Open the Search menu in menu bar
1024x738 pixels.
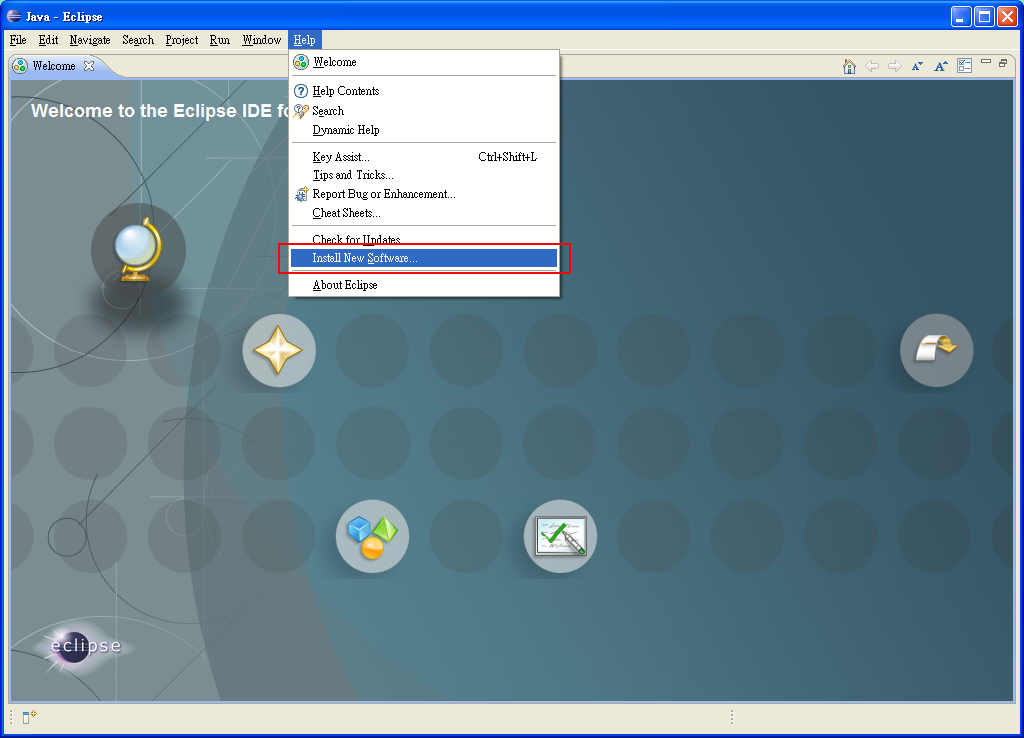point(138,40)
